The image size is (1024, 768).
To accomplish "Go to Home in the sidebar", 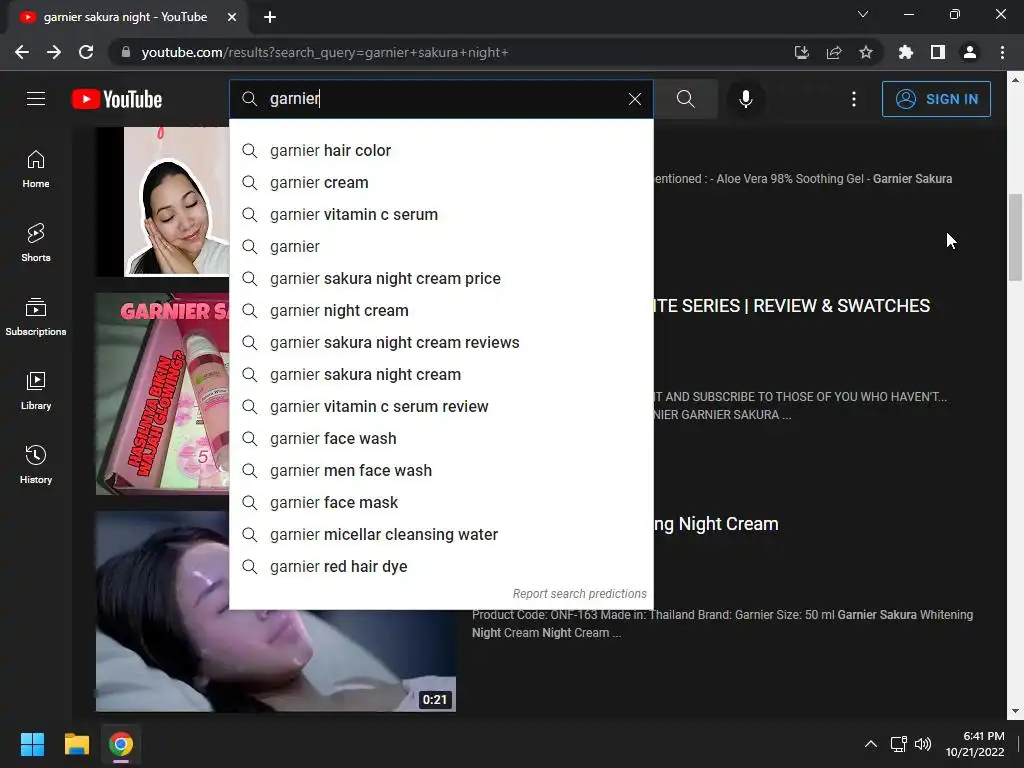I will (36, 168).
